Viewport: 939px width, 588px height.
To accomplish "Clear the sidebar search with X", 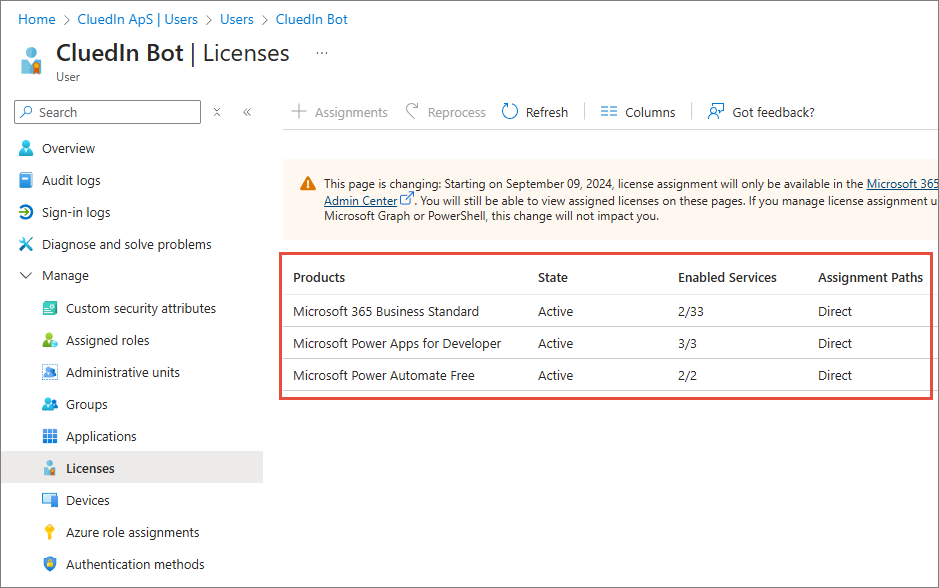I will point(217,112).
